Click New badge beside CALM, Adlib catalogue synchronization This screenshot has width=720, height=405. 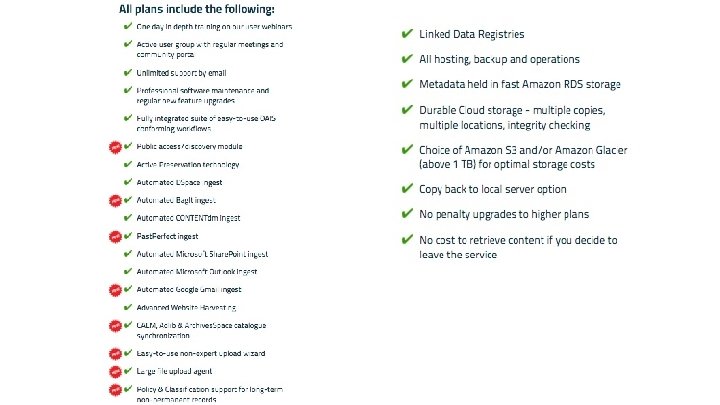pos(114,326)
